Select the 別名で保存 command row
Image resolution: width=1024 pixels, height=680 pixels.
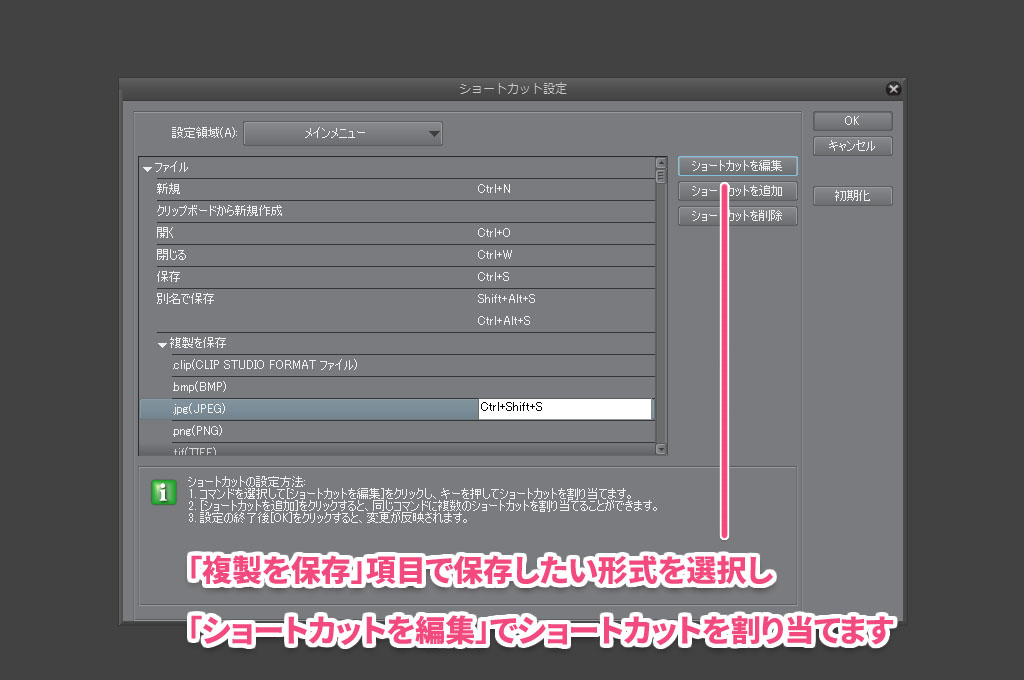tap(300, 299)
